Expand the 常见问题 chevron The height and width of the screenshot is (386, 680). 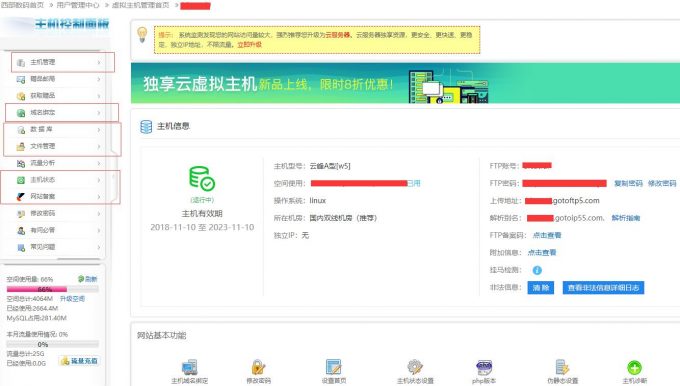(x=99, y=248)
